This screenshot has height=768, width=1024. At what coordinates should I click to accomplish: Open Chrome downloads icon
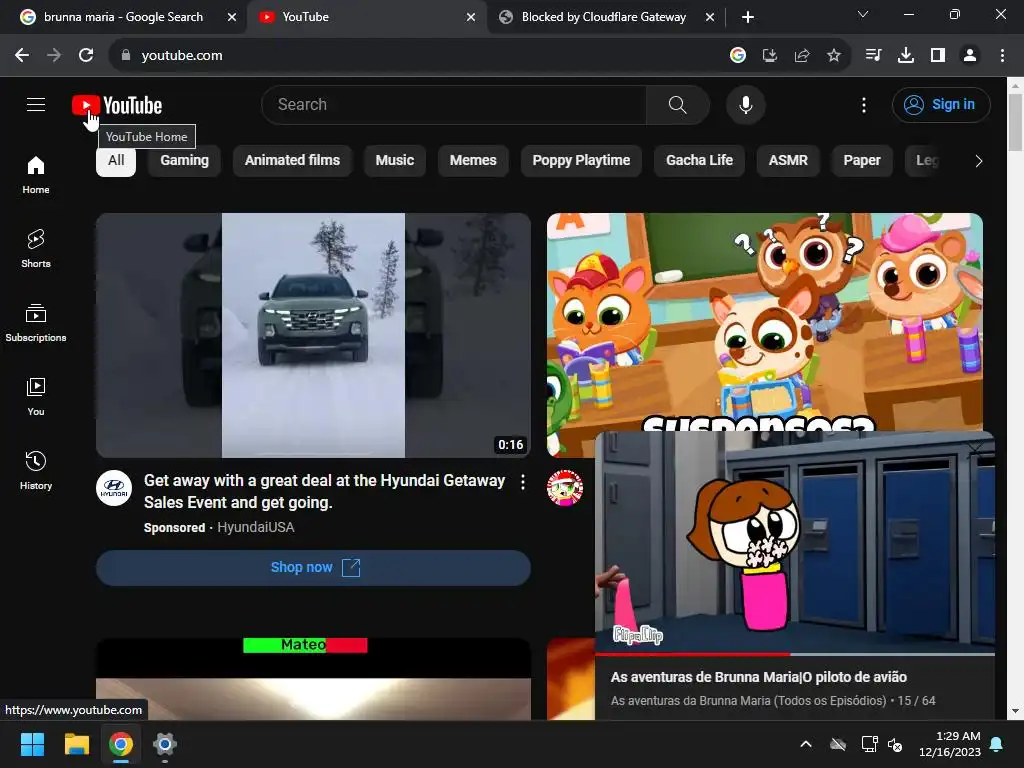click(x=905, y=56)
